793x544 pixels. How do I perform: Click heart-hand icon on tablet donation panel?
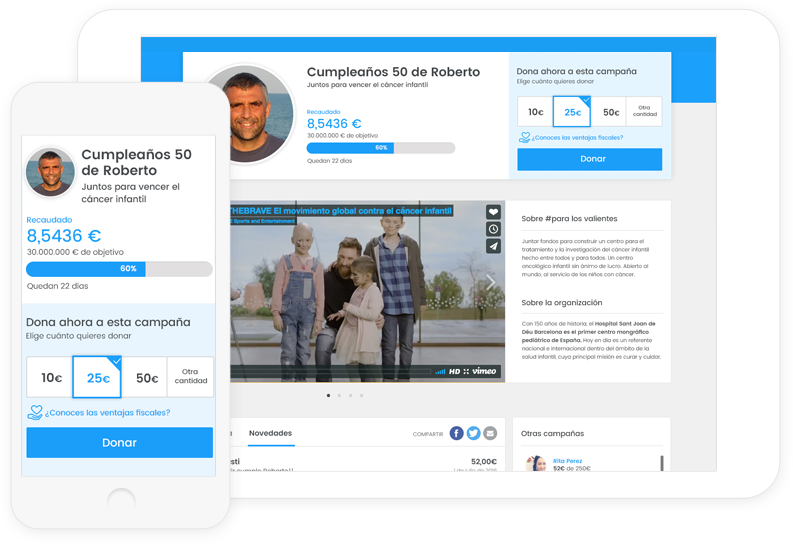pyautogui.click(x=524, y=138)
